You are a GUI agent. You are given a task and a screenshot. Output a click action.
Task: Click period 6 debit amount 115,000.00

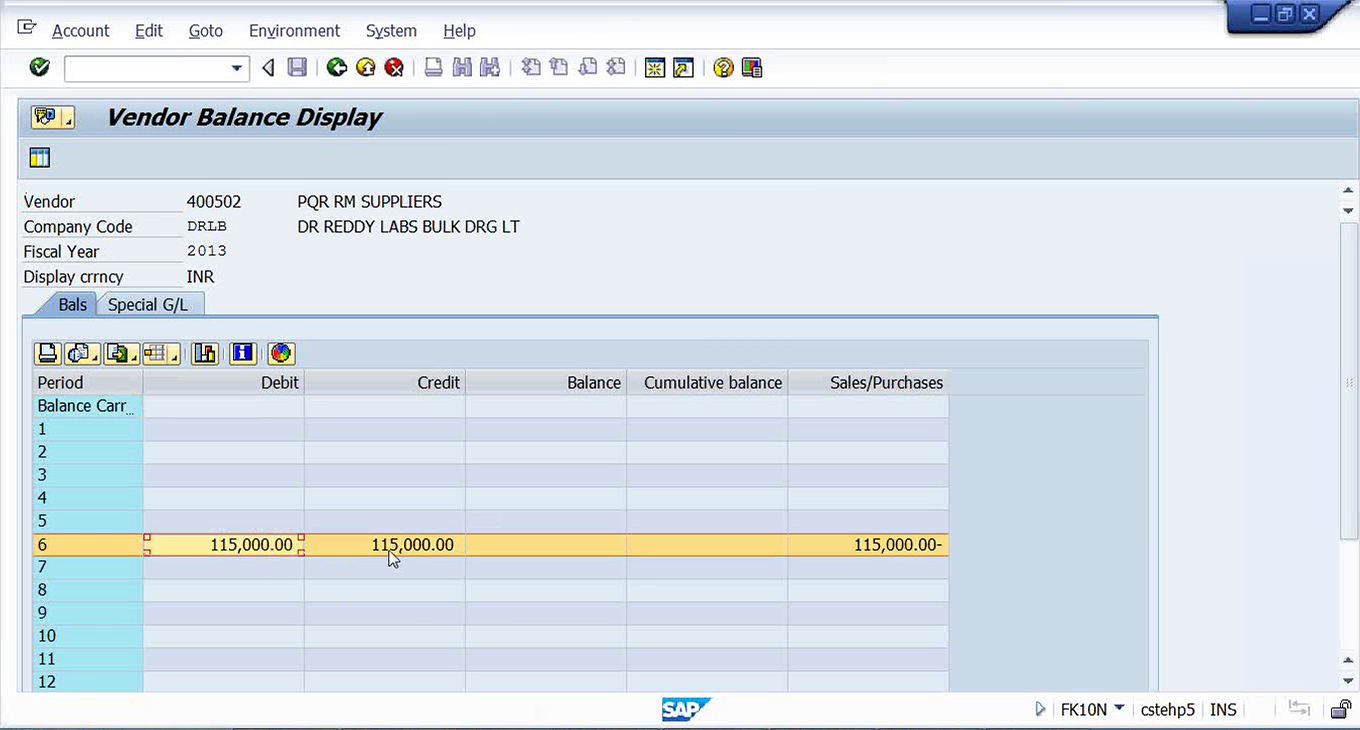224,545
